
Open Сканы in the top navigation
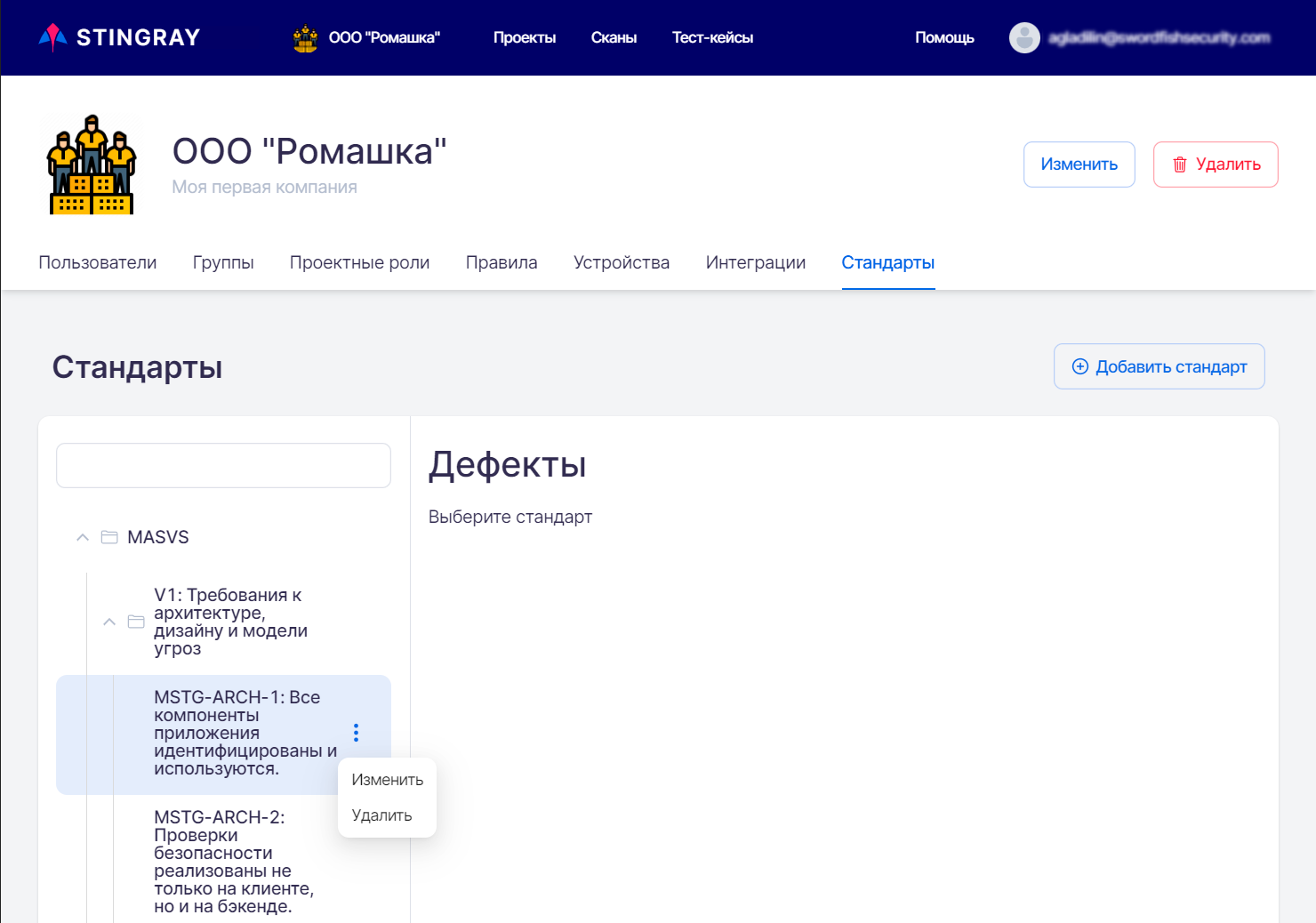click(614, 37)
